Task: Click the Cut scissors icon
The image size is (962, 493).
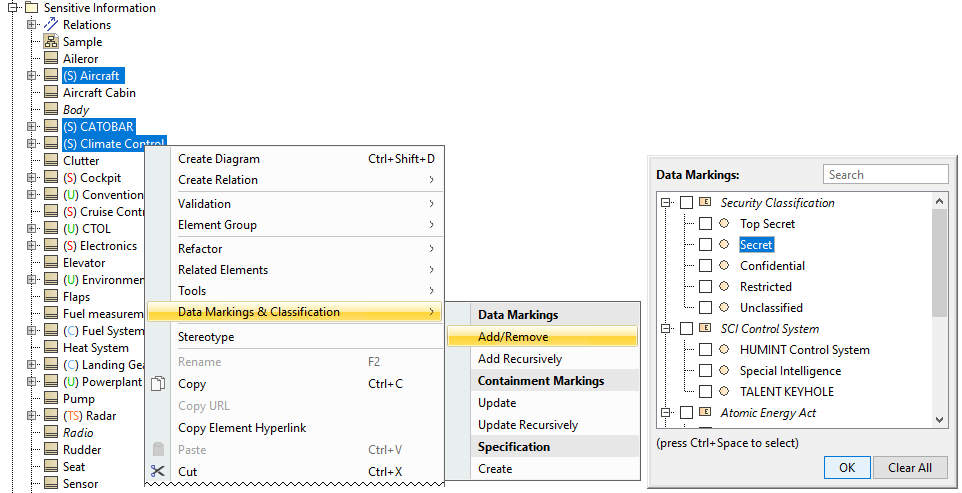Action: tap(157, 472)
